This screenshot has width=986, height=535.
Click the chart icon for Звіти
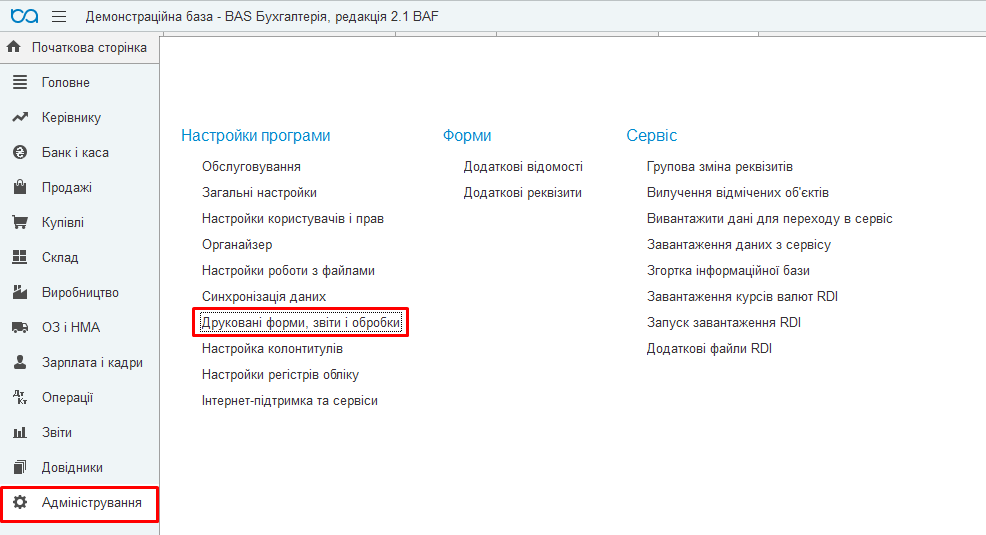coord(19,433)
